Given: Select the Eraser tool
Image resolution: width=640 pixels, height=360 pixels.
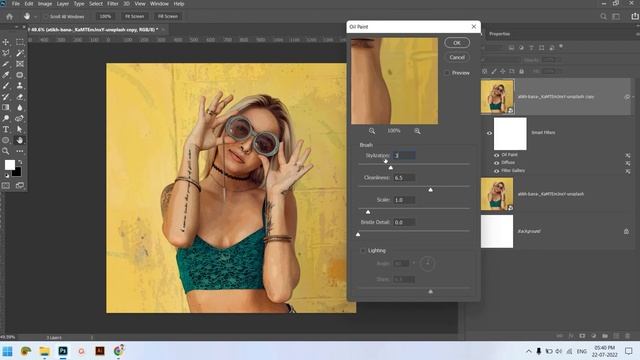Looking at the screenshot, I should pyautogui.click(x=20, y=97).
